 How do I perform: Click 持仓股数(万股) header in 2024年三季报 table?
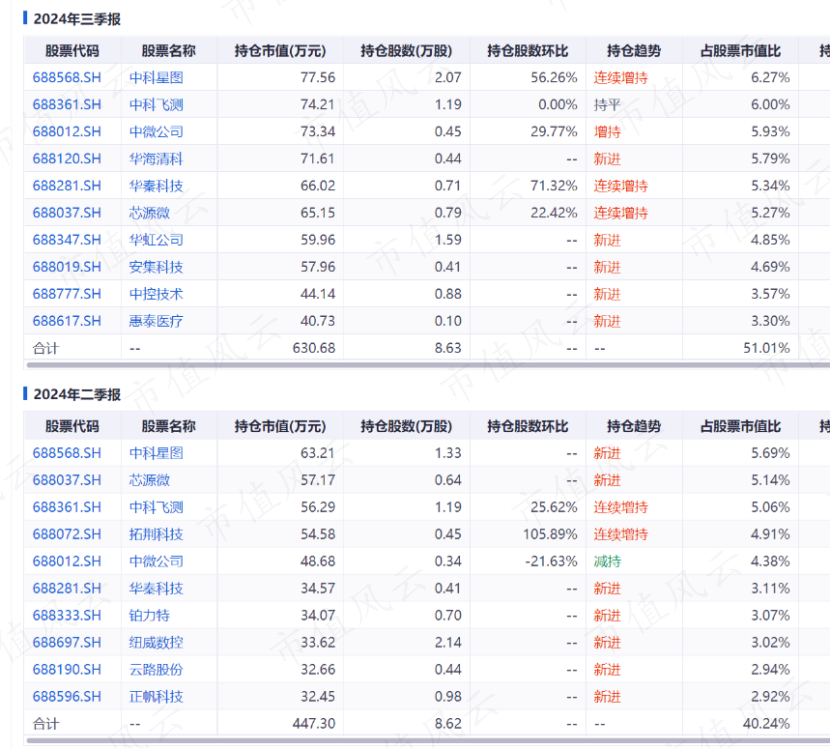tap(407, 51)
